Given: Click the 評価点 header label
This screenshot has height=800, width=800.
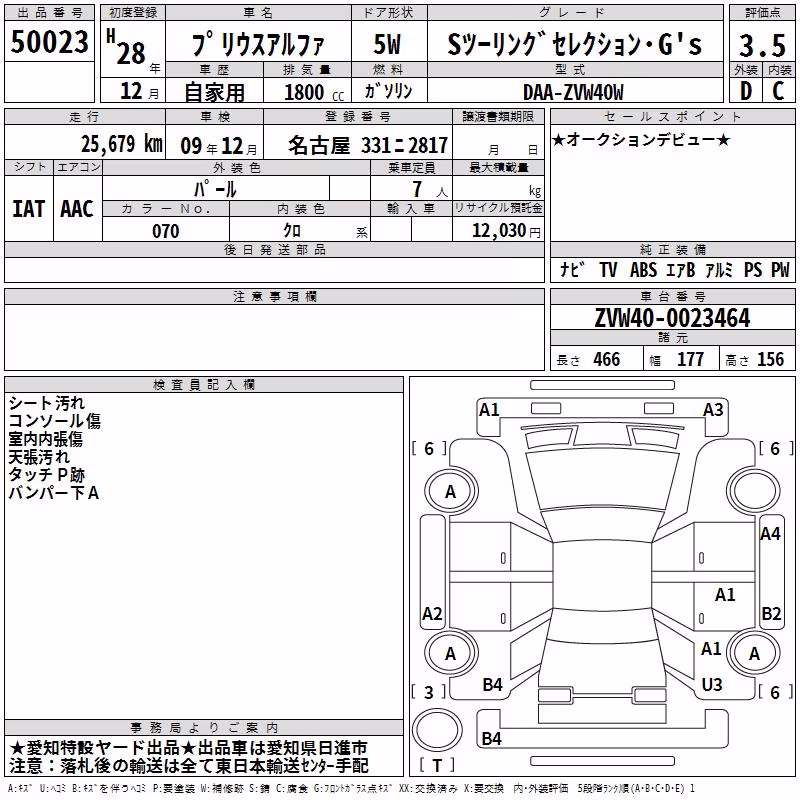Looking at the screenshot, I should tap(762, 13).
